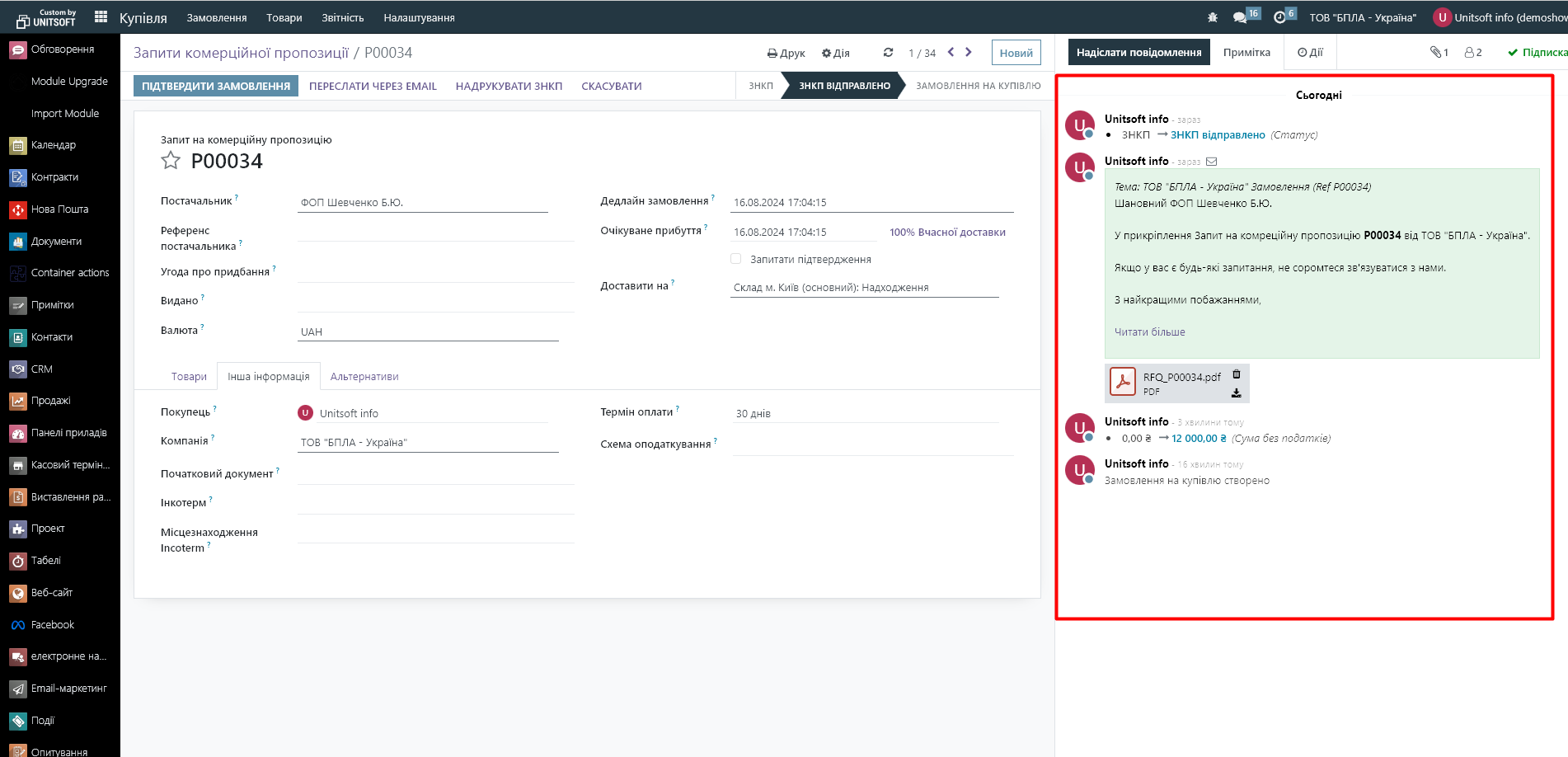Open the activities clock icon
Image resolution: width=1568 pixels, height=757 pixels.
[1279, 17]
